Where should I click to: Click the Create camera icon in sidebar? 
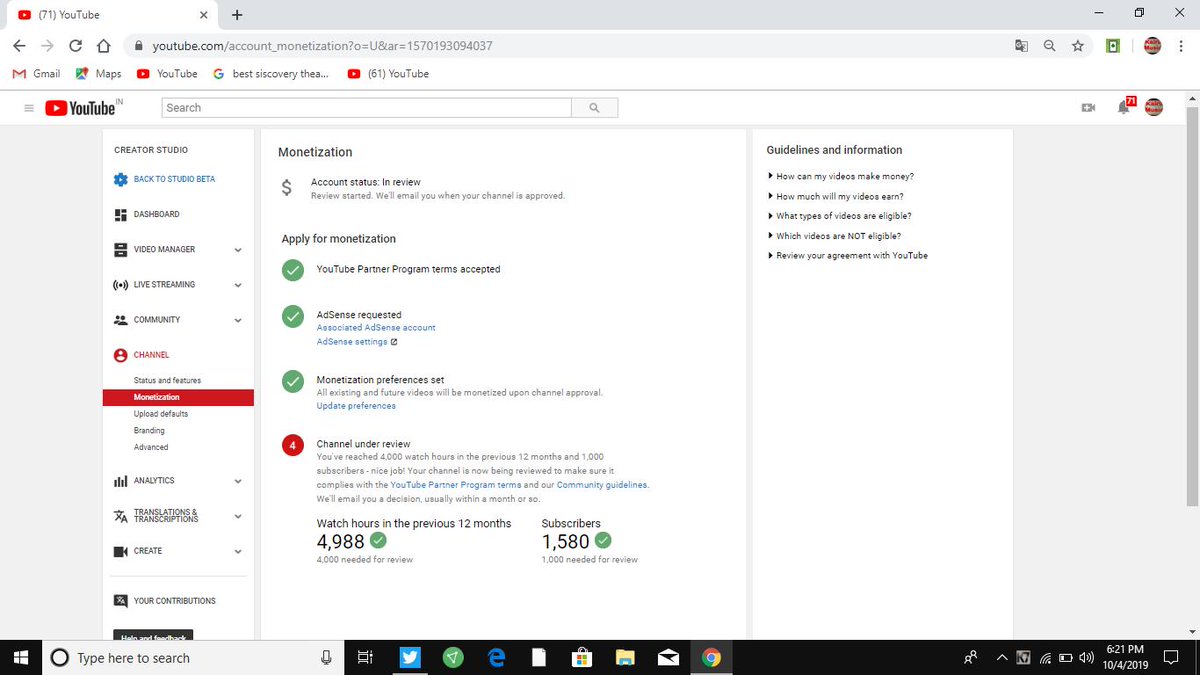[x=120, y=551]
